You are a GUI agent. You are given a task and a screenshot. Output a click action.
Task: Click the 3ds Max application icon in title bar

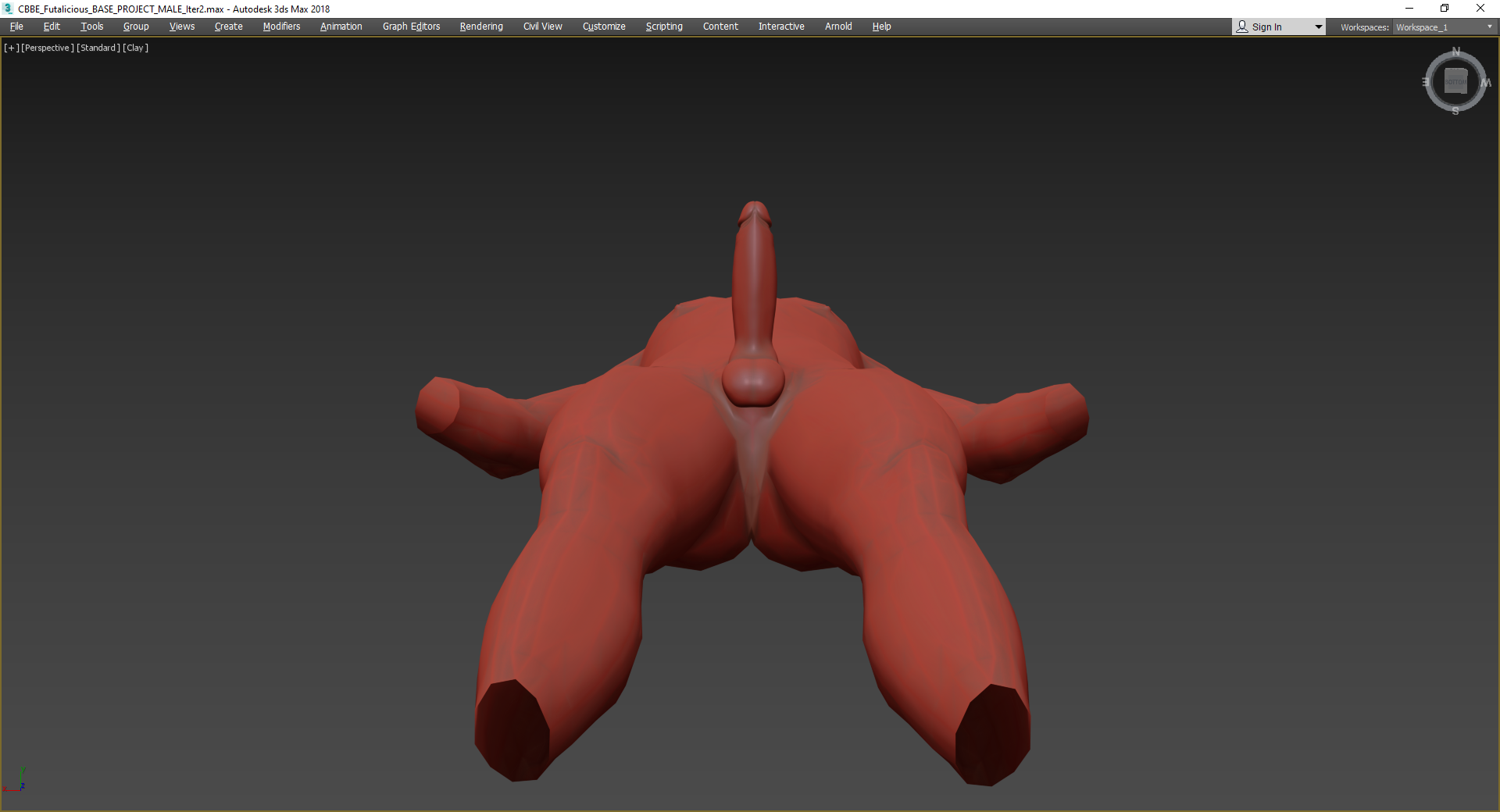point(8,9)
